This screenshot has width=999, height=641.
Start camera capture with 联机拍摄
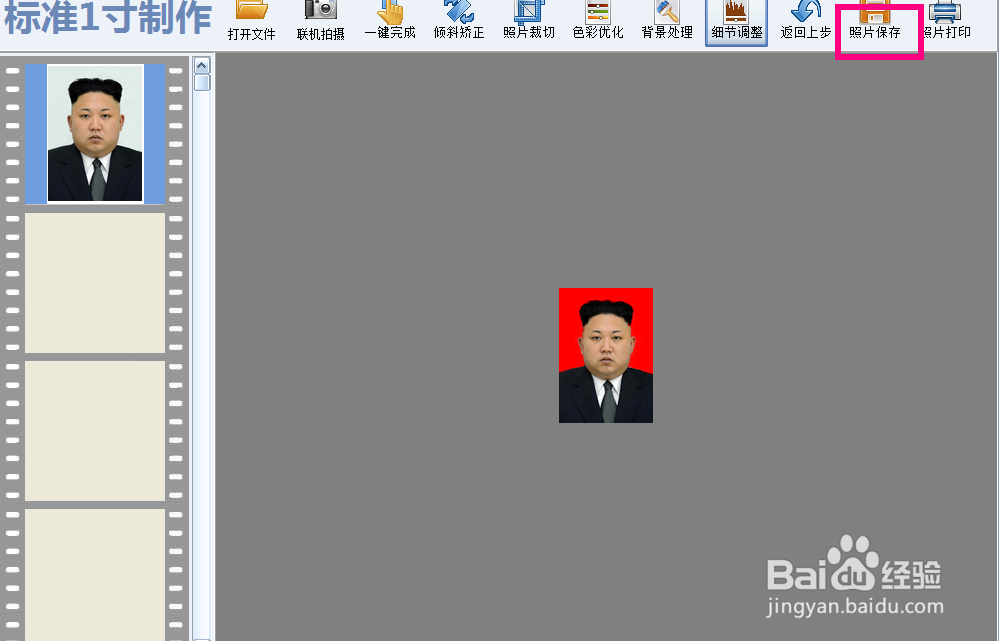320,25
